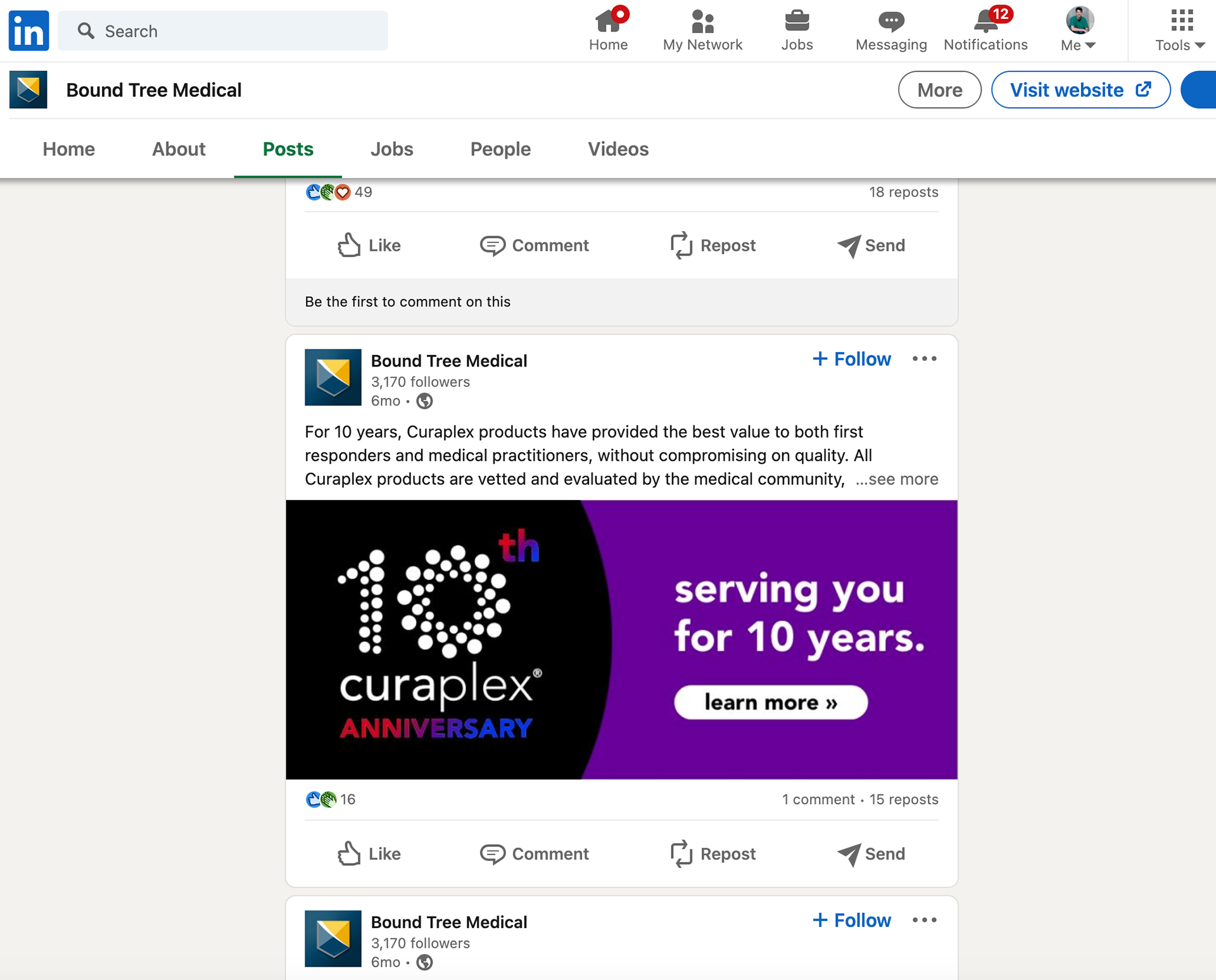Open the 1 comment link

pyautogui.click(x=818, y=800)
